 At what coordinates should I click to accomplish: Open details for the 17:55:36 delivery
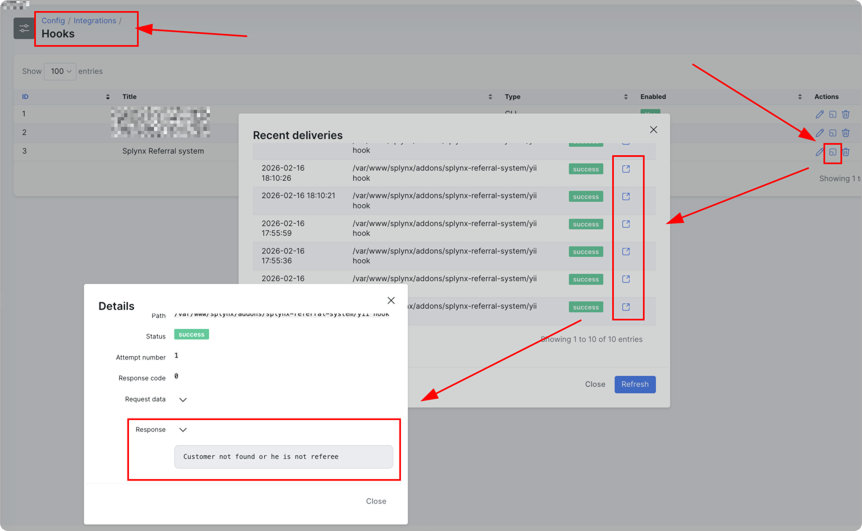626,252
